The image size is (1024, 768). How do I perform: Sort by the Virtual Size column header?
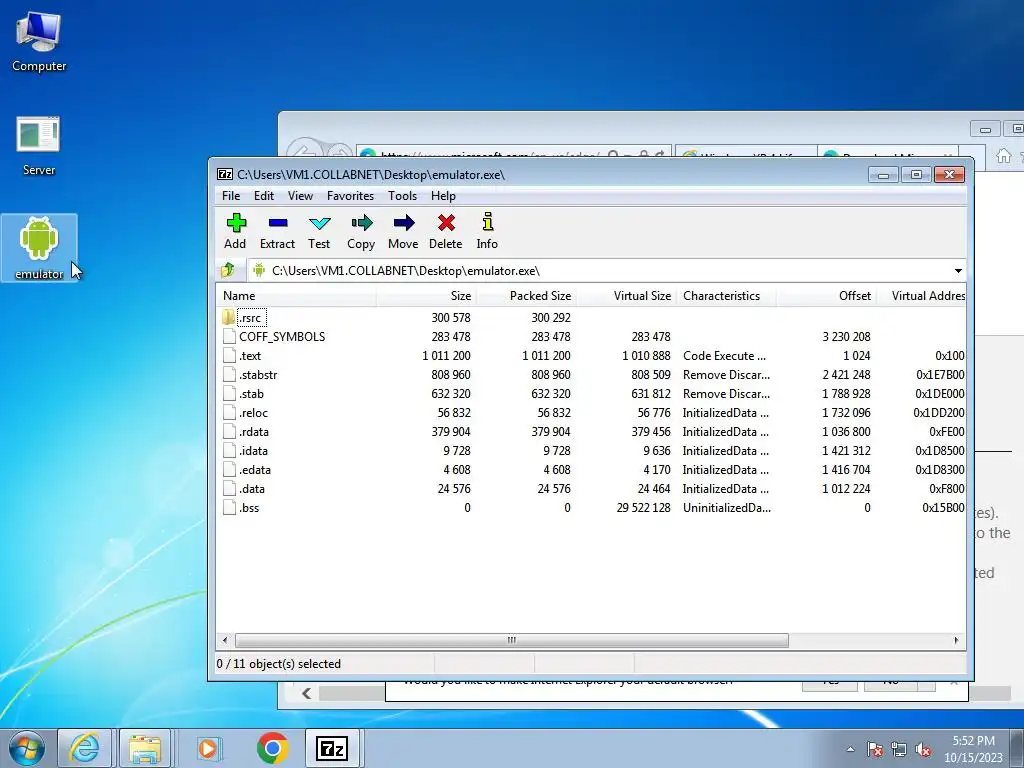pyautogui.click(x=626, y=296)
